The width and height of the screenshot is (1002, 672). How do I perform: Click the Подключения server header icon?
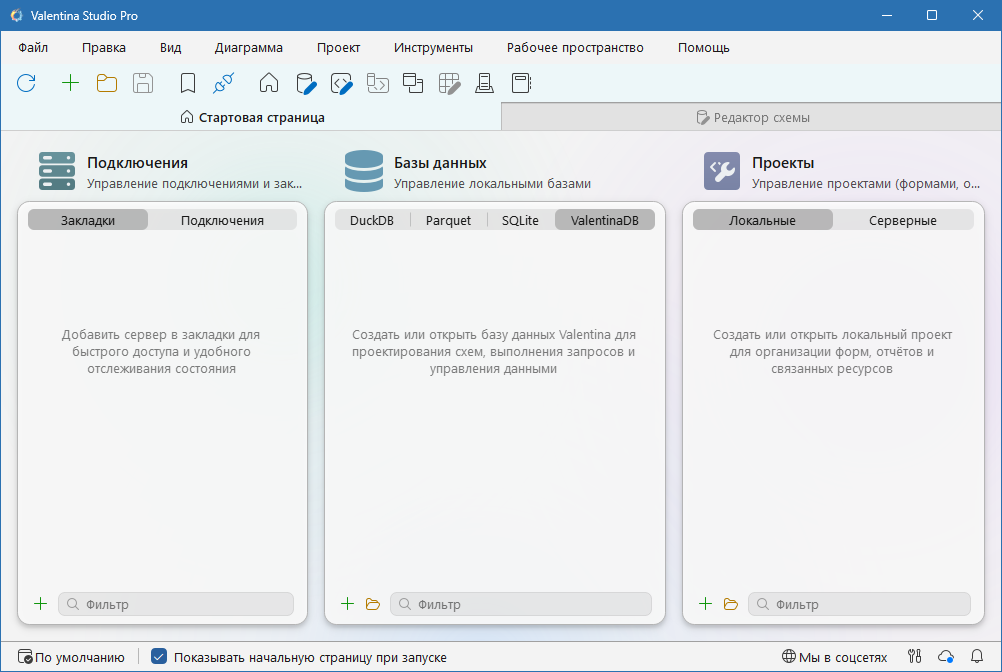coord(57,171)
